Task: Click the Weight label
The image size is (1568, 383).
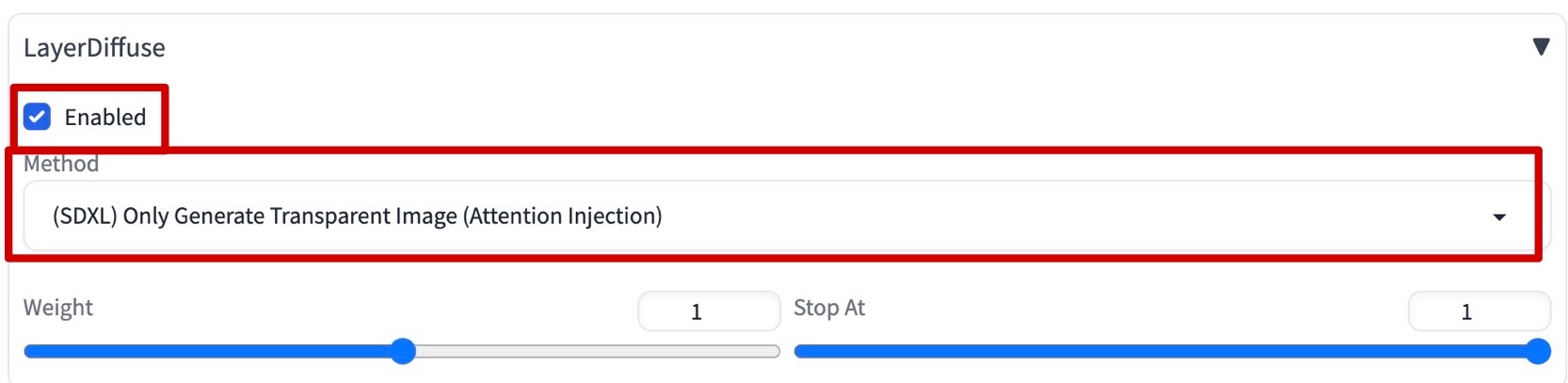Action: (x=58, y=308)
